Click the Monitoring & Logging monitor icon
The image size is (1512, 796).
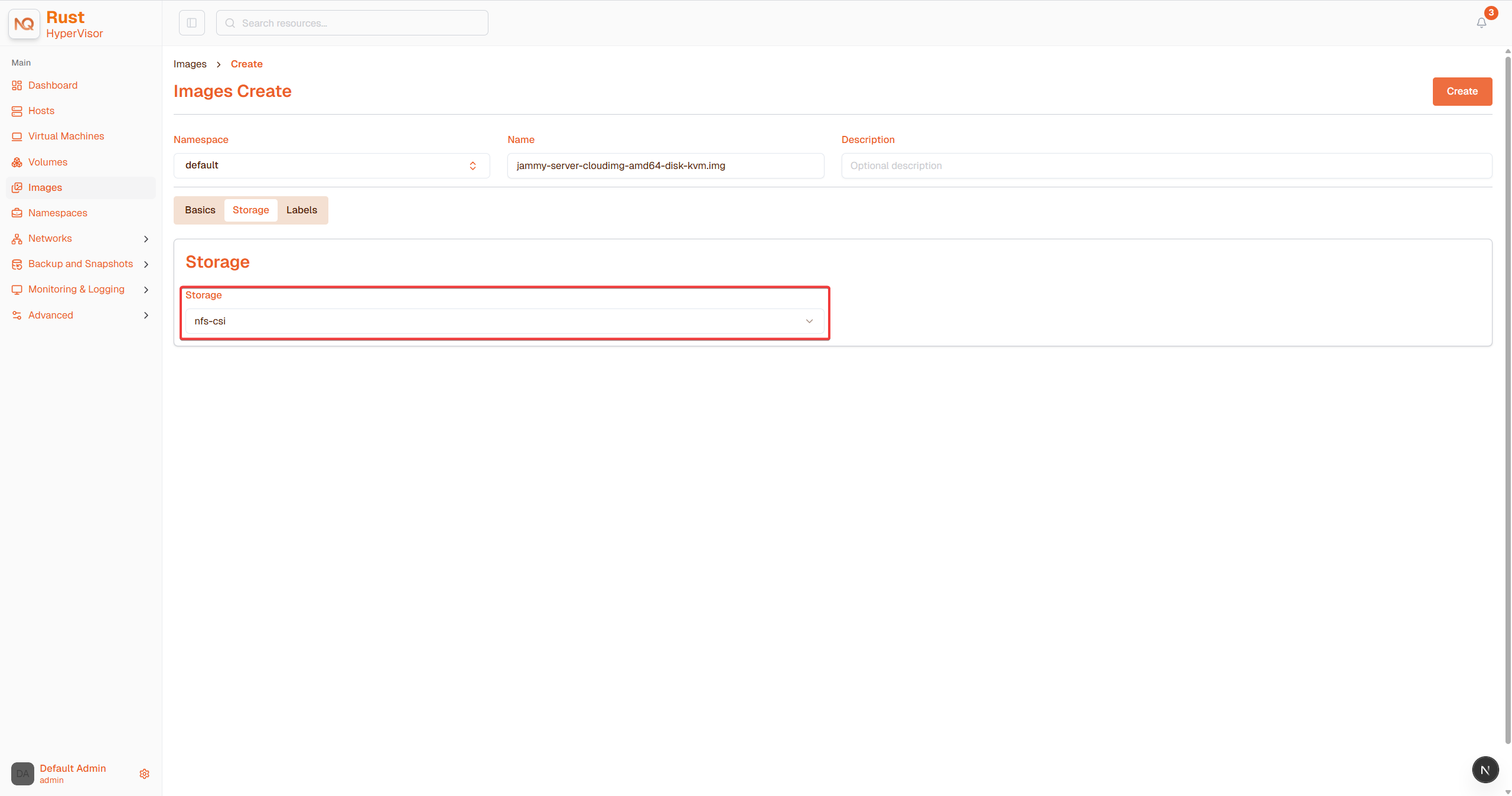coord(17,290)
